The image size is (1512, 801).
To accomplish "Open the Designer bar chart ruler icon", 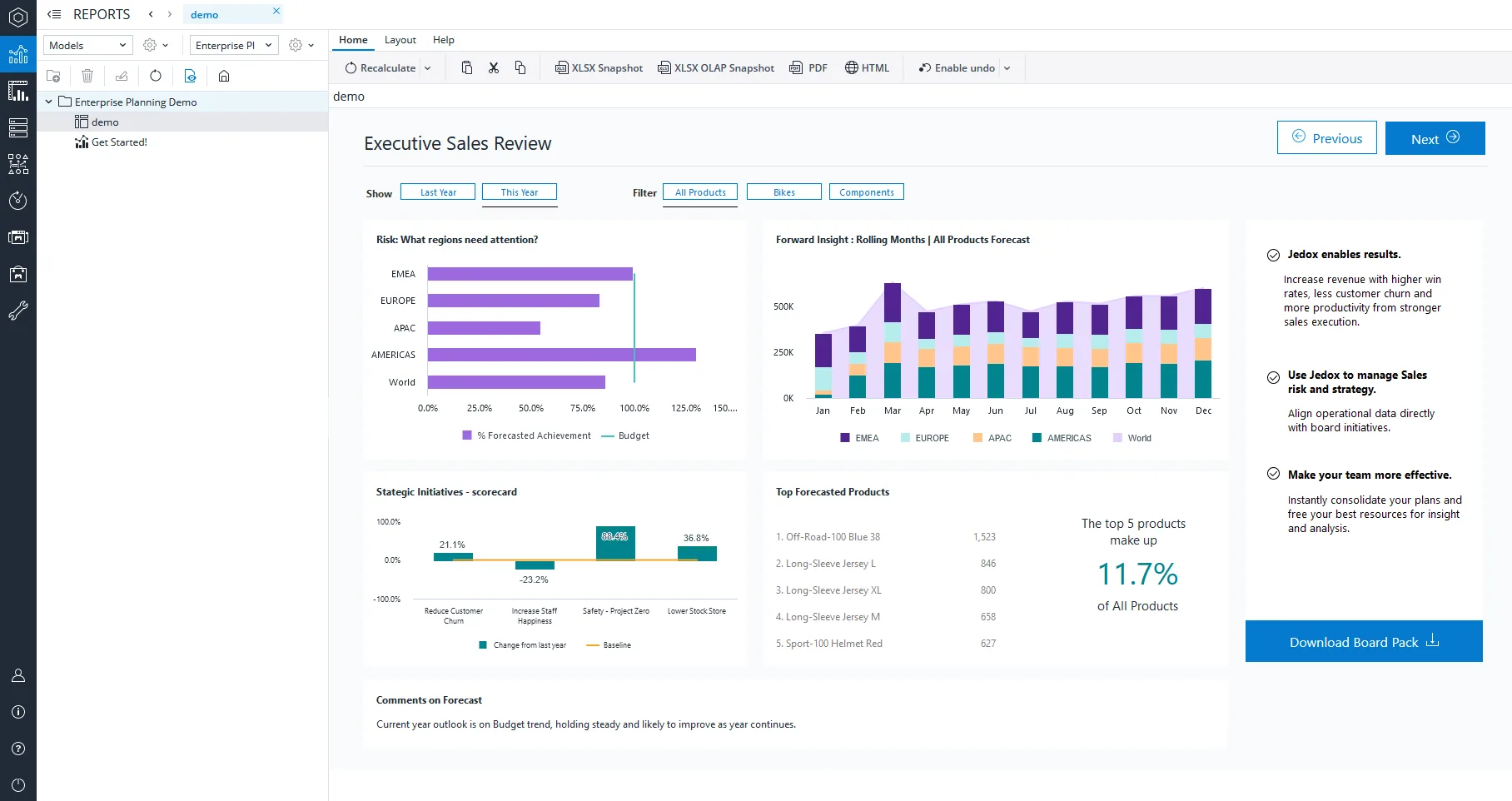I will (x=17, y=92).
